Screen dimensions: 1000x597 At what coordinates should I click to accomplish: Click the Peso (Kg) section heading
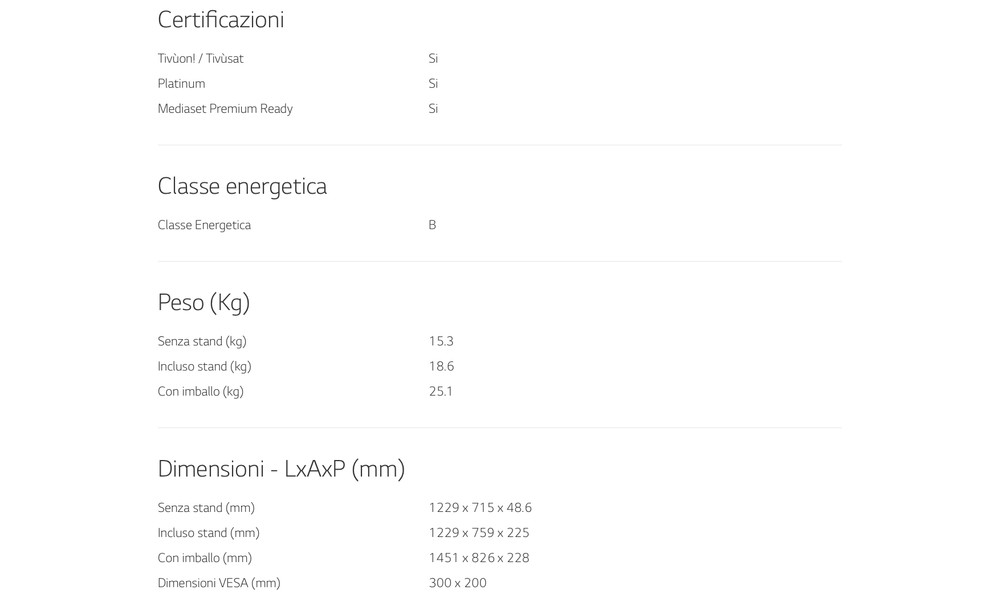[x=204, y=302]
